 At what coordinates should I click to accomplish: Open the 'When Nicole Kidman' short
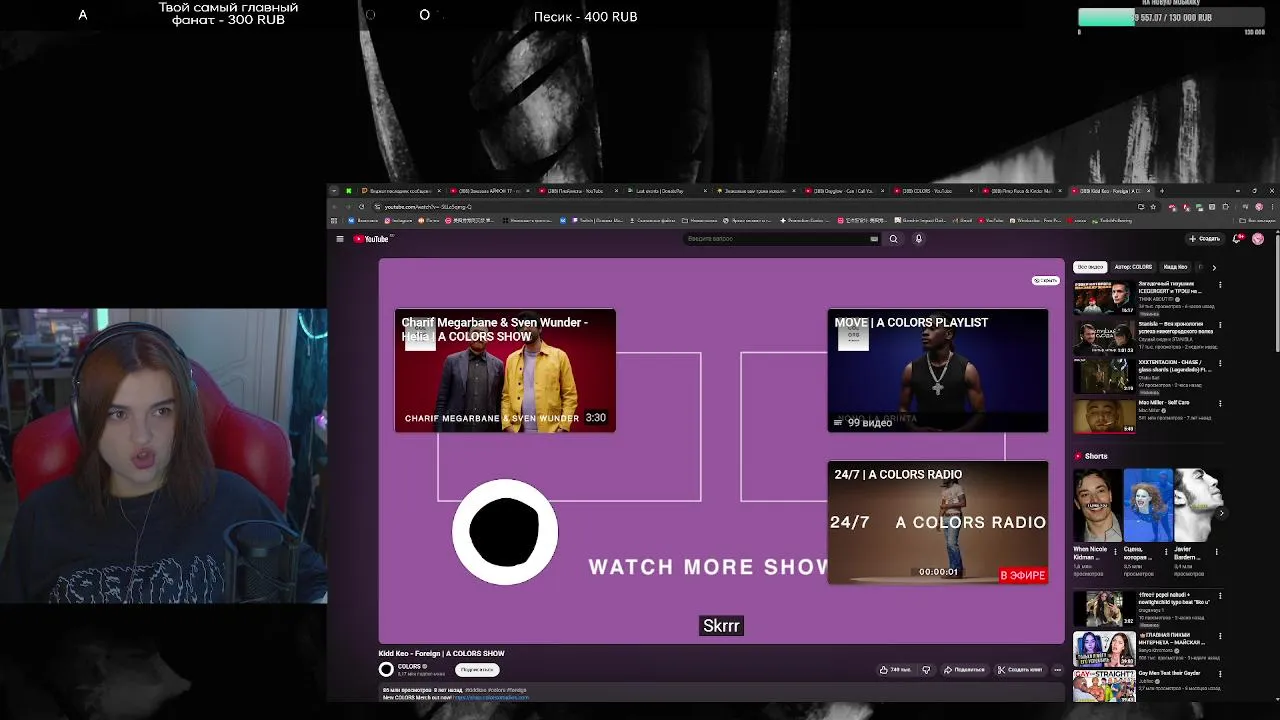click(1096, 505)
